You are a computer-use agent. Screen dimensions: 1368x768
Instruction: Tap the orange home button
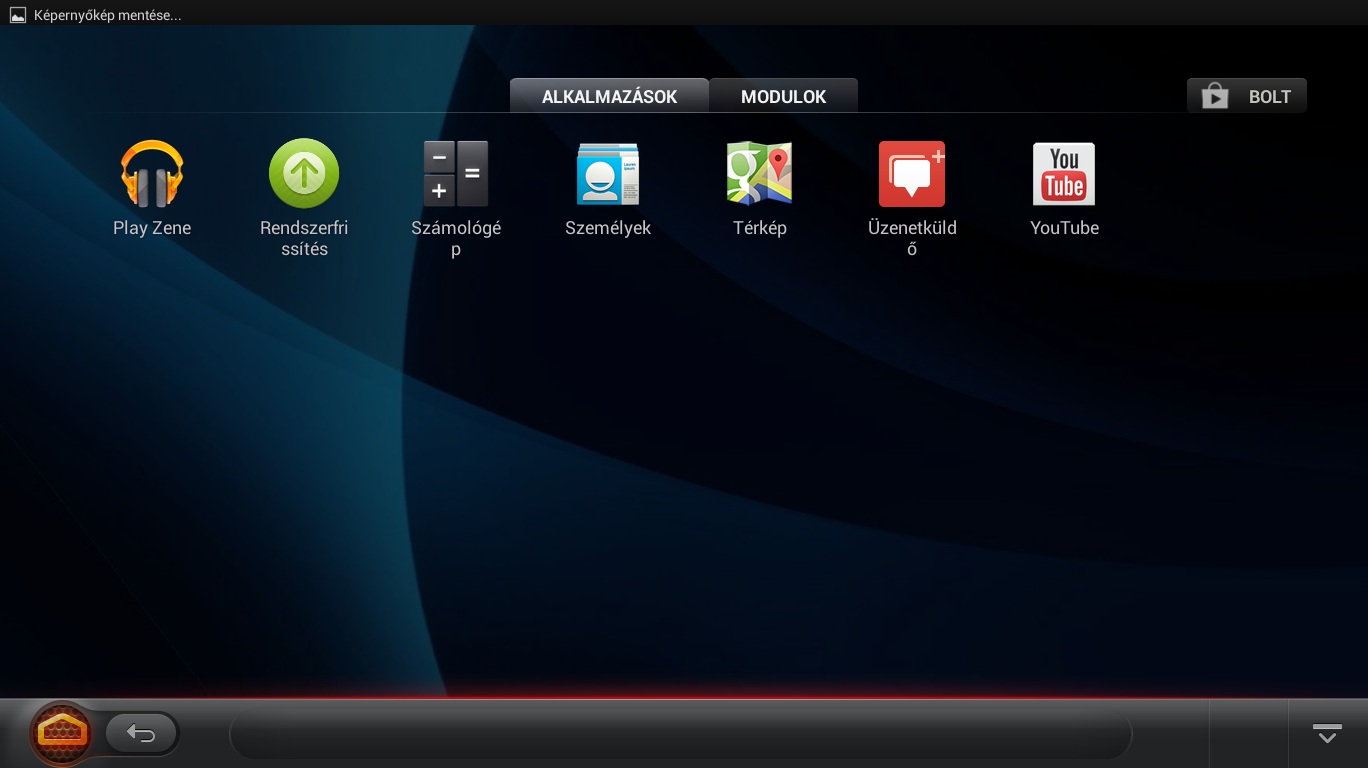pos(62,734)
